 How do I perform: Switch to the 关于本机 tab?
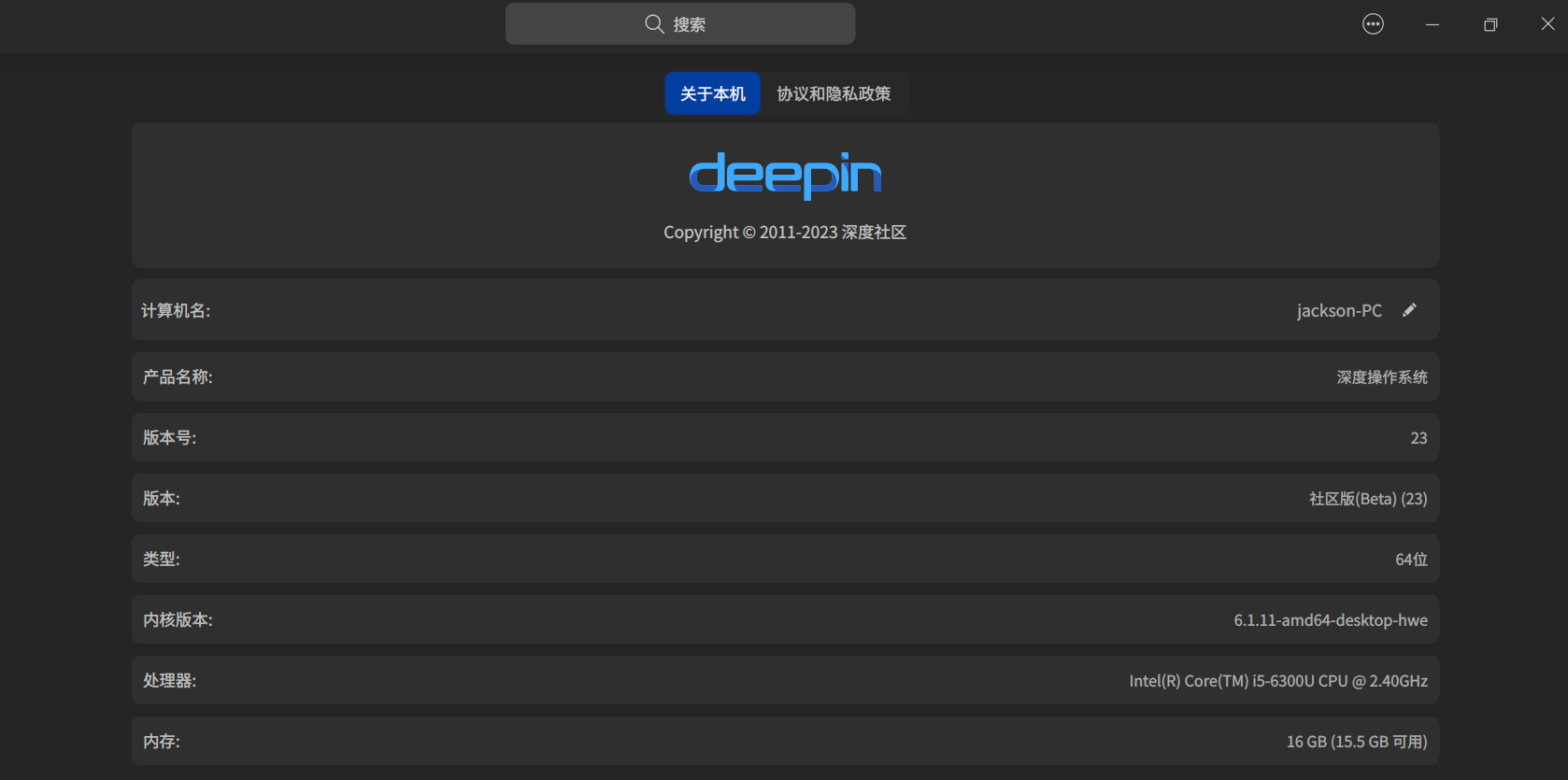click(x=713, y=93)
